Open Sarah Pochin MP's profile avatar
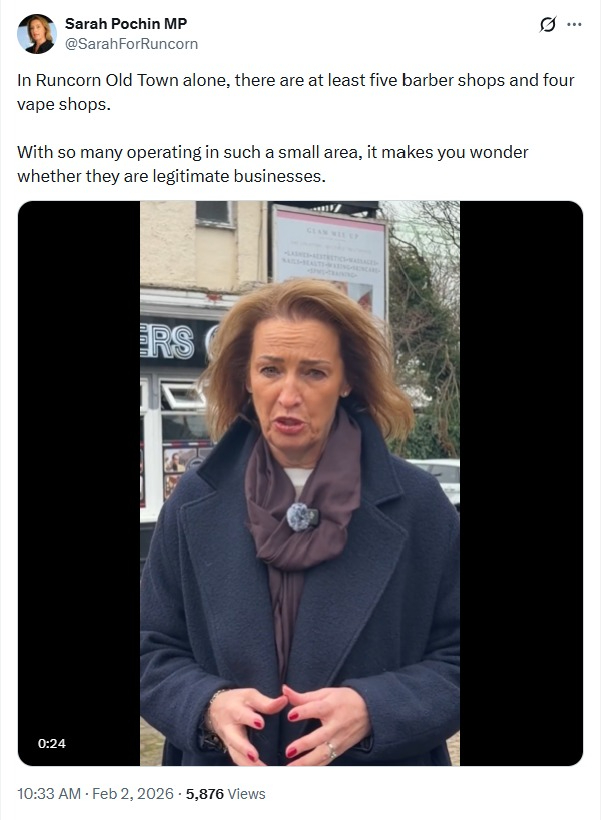 (x=37, y=33)
